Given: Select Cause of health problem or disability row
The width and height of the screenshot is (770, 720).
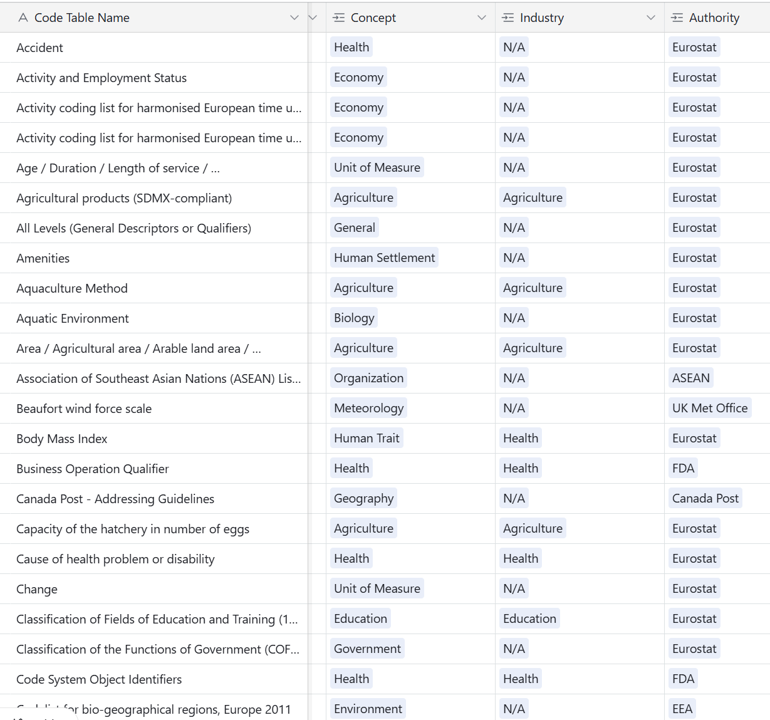Looking at the screenshot, I should tap(115, 559).
